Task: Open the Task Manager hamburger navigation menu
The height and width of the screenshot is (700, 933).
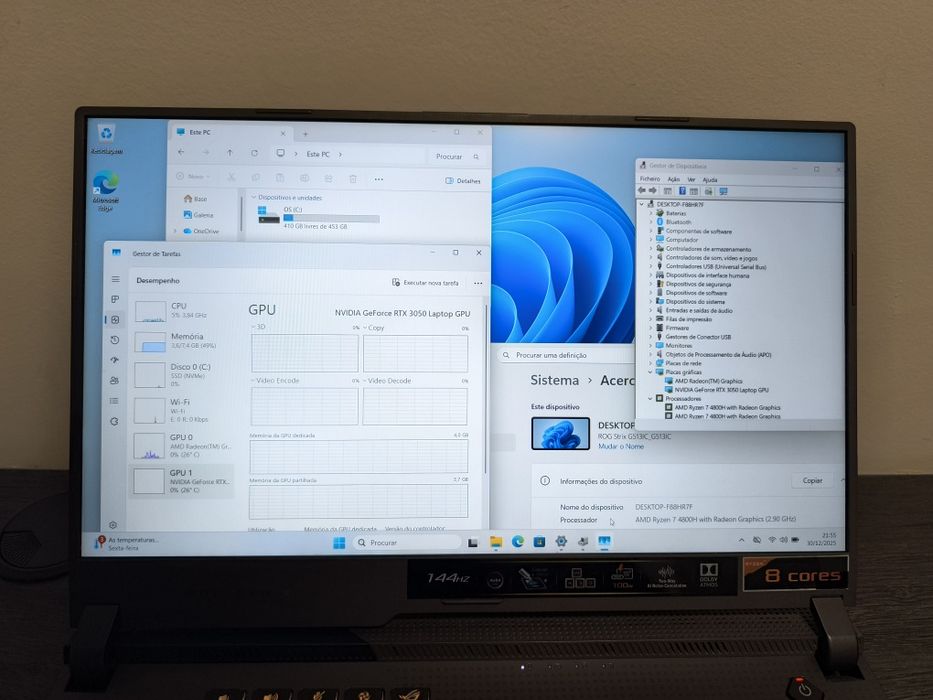Action: (x=115, y=279)
